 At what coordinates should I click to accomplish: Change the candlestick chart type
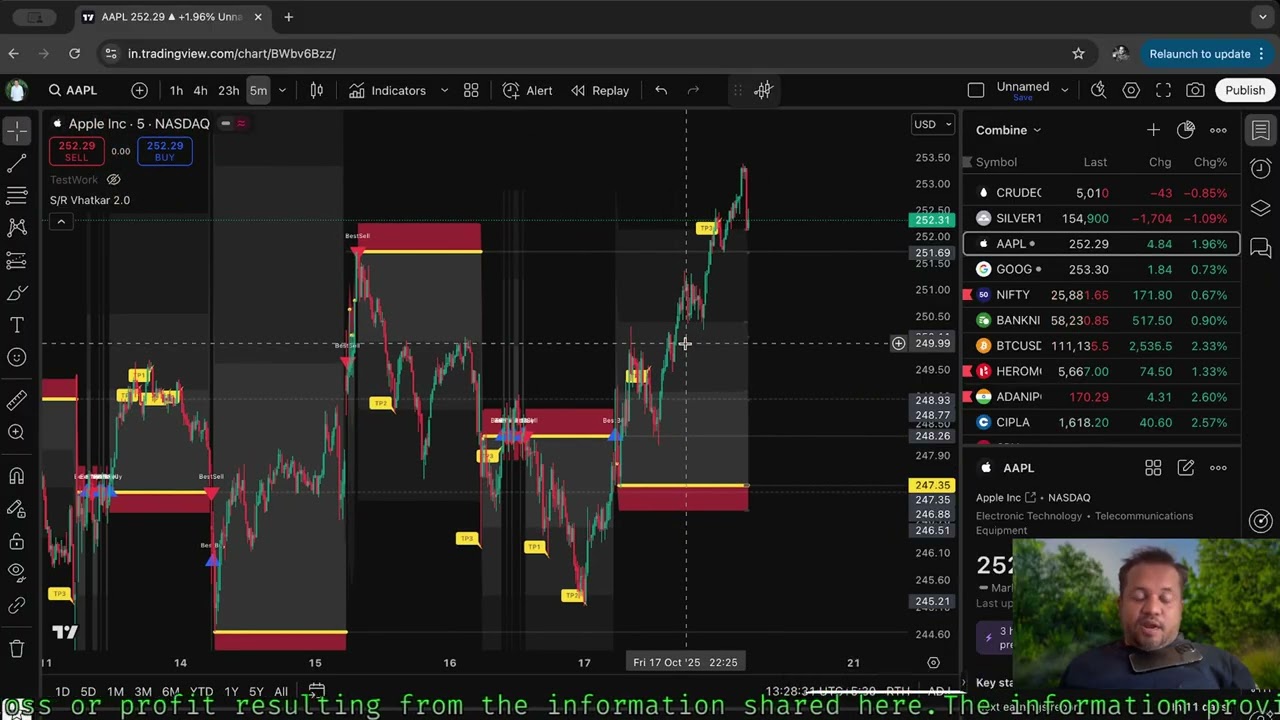(317, 90)
